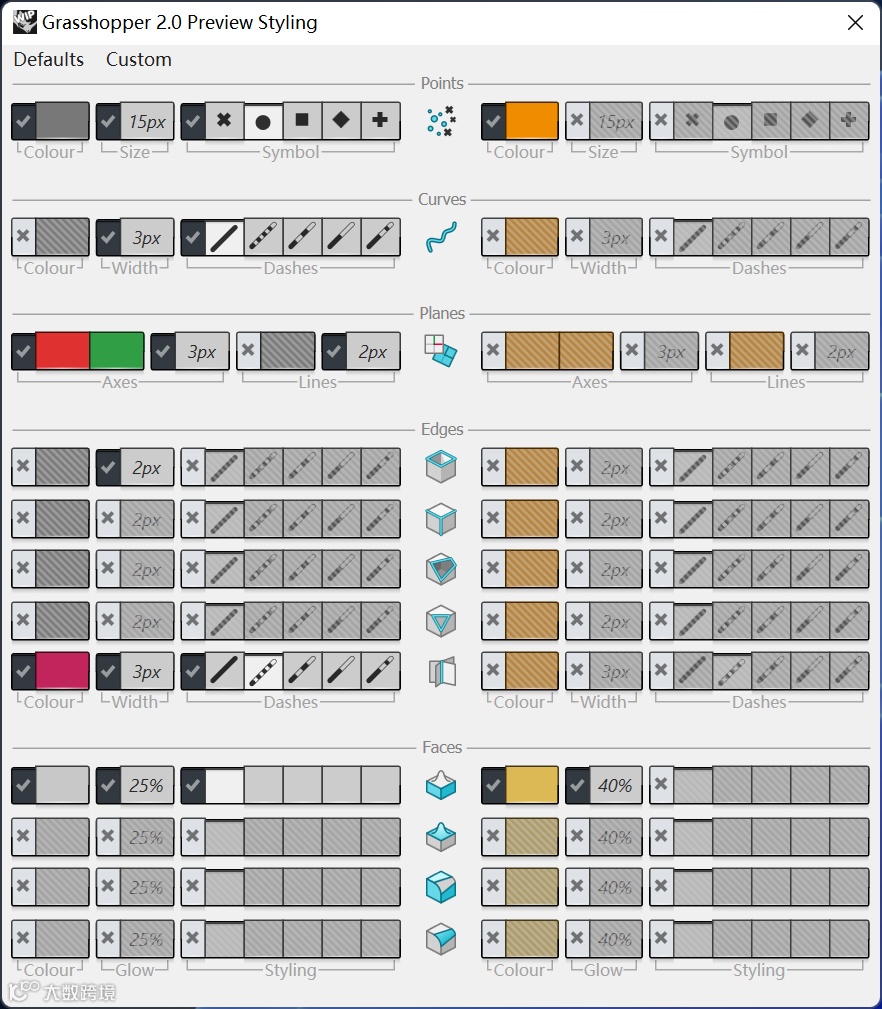Click the first Edges box icon

click(441, 467)
